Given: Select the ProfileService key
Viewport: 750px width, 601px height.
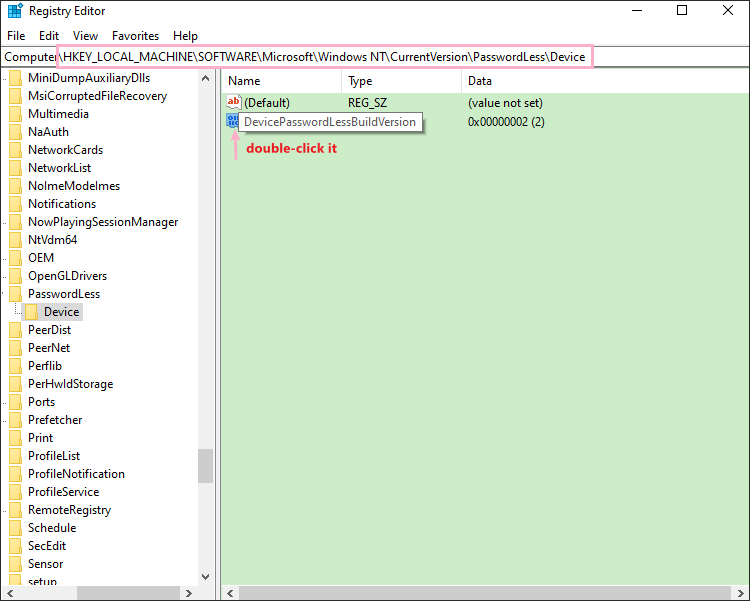Looking at the screenshot, I should click(64, 492).
